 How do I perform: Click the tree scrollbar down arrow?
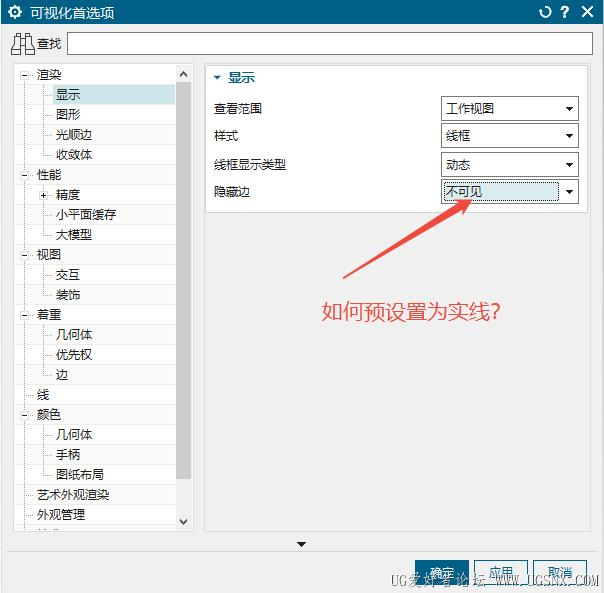[184, 522]
